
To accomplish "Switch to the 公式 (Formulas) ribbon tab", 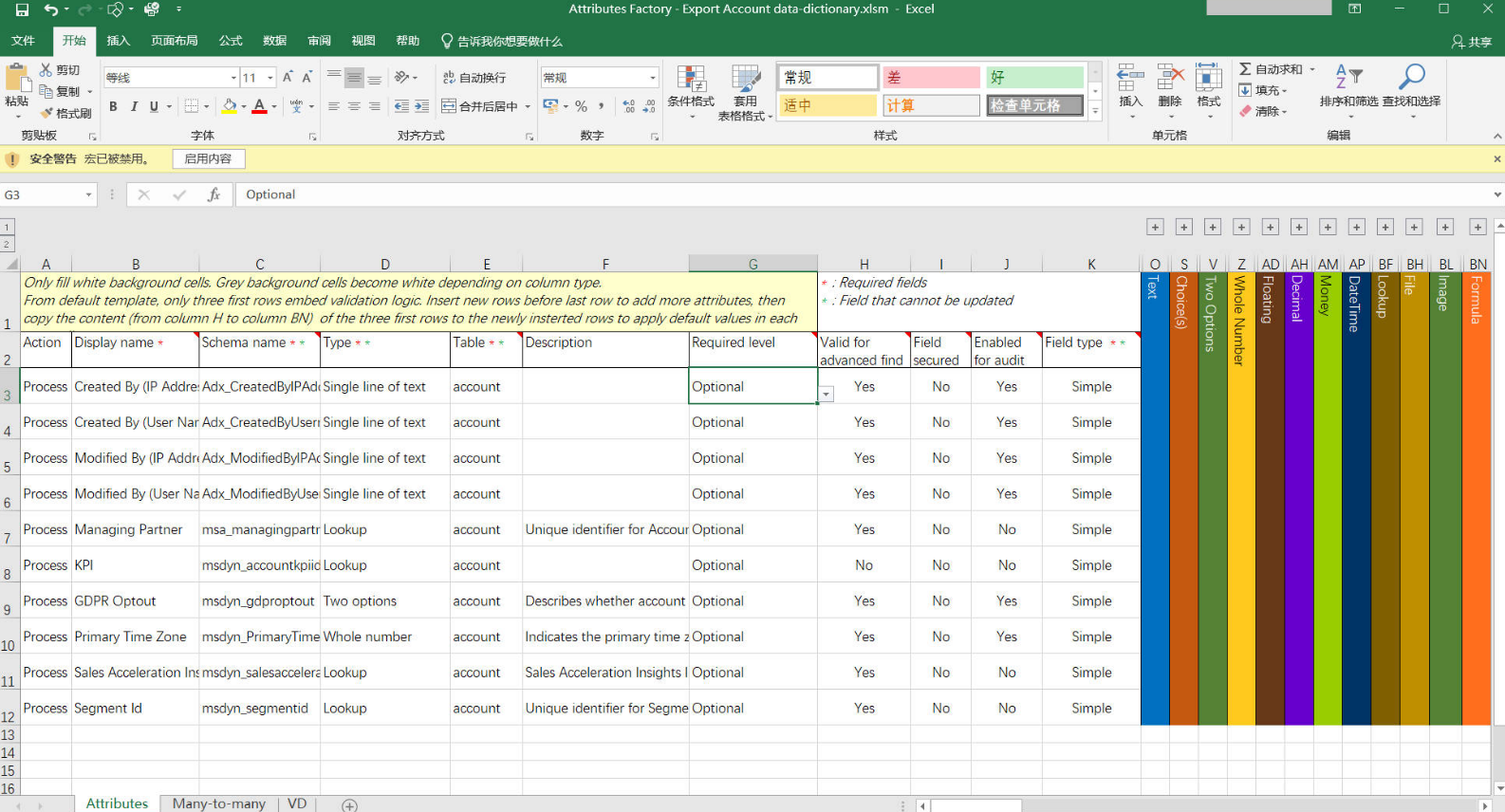I will pyautogui.click(x=231, y=41).
